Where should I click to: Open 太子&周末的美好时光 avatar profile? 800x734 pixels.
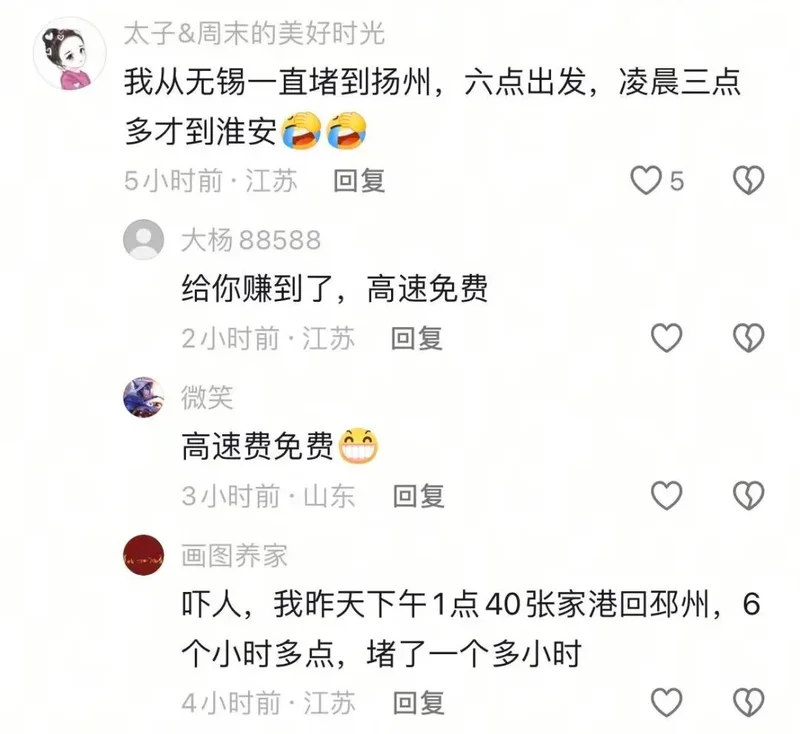coord(70,54)
